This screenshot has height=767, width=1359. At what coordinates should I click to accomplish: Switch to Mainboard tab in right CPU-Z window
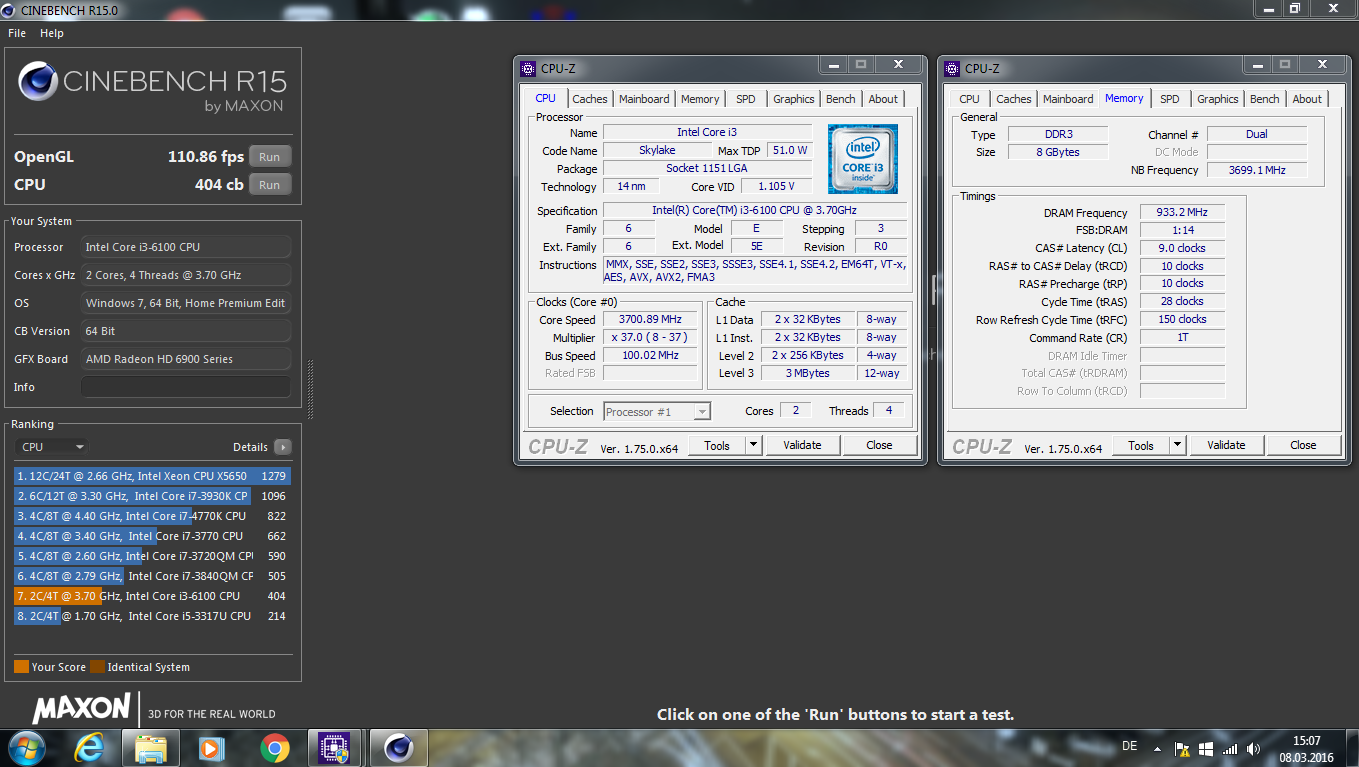click(x=1068, y=99)
